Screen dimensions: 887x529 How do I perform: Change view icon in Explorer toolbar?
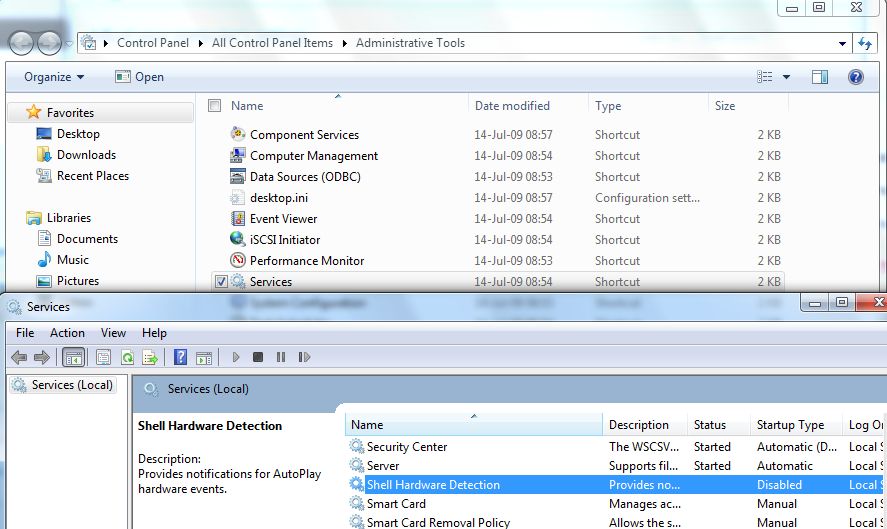tap(765, 77)
